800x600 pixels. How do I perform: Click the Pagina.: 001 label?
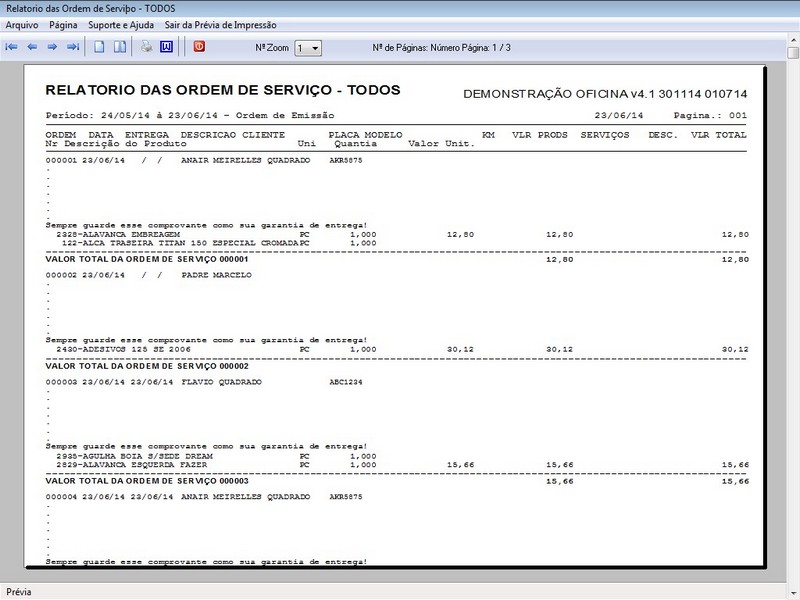click(710, 115)
